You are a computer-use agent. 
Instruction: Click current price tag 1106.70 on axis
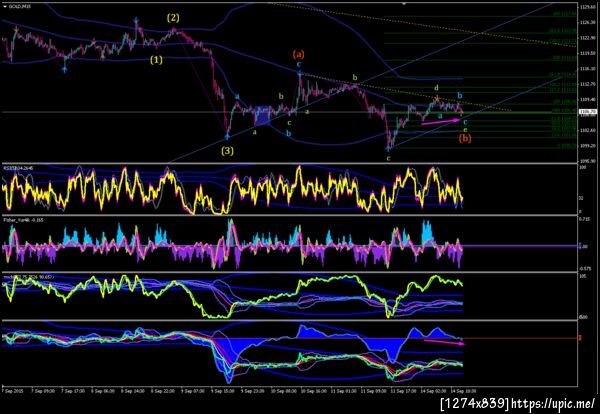(x=588, y=112)
